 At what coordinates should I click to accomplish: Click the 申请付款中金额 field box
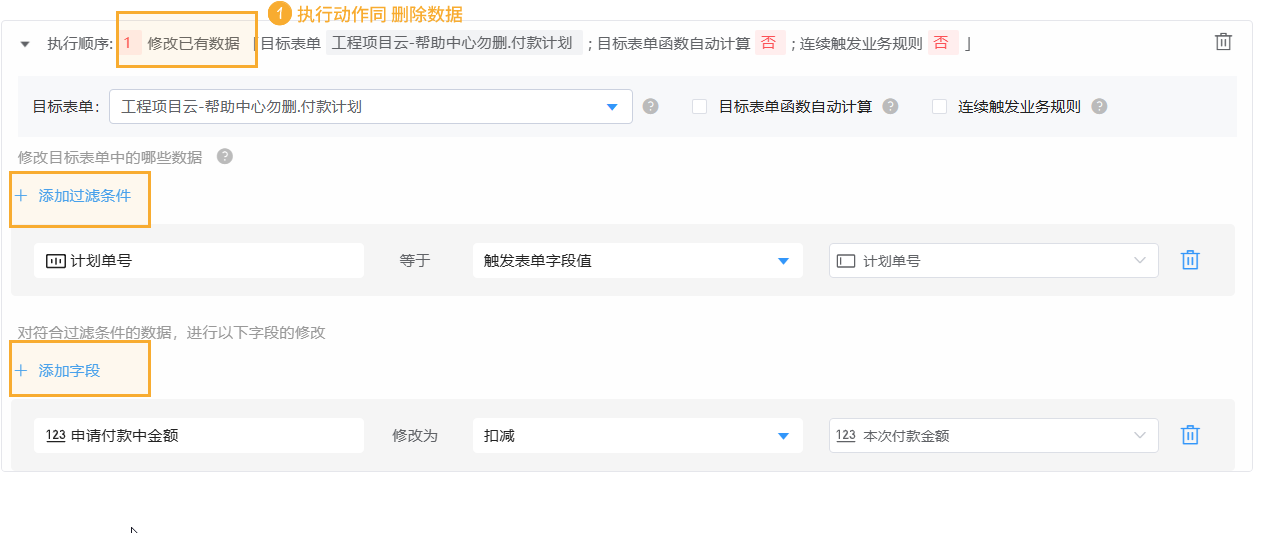tap(198, 436)
